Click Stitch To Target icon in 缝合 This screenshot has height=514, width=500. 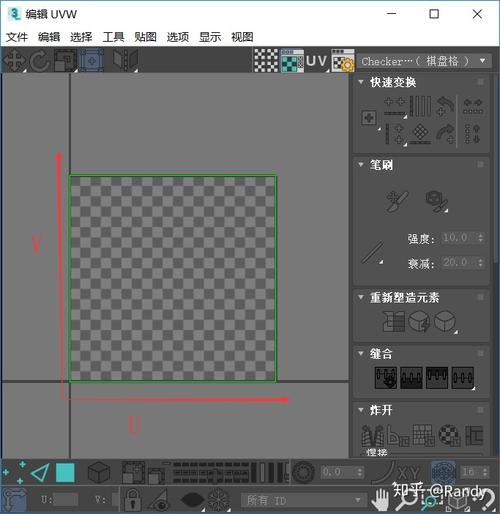(x=386, y=378)
